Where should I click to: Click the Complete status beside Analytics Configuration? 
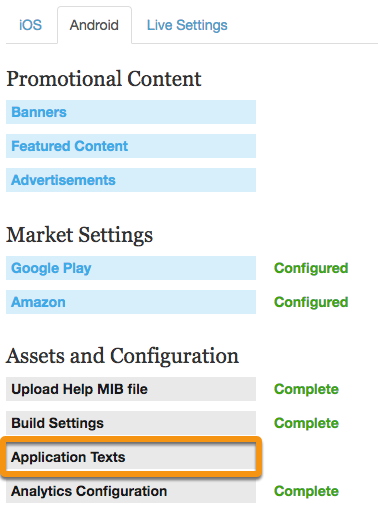tap(306, 491)
